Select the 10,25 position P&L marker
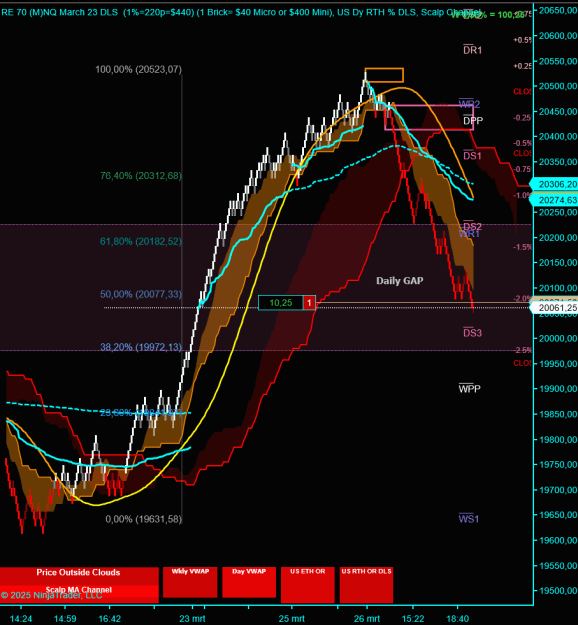This screenshot has width=578, height=625. pos(281,303)
